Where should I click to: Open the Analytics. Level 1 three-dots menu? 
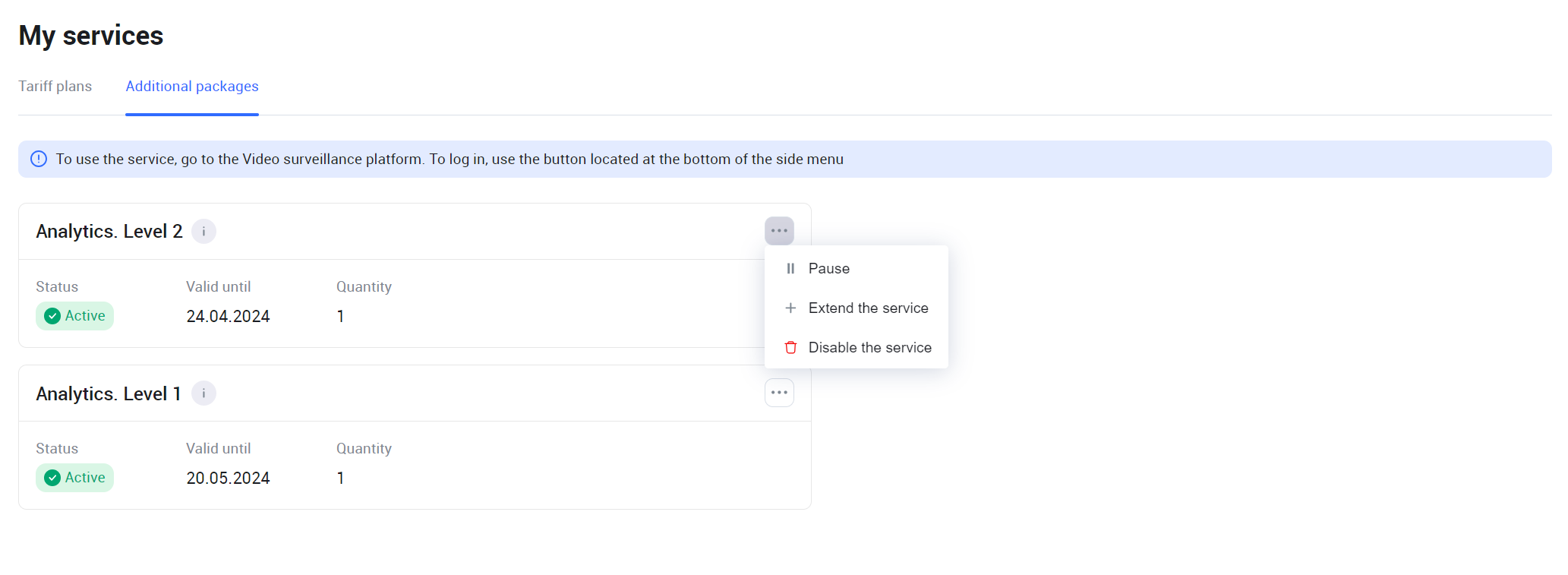point(779,393)
